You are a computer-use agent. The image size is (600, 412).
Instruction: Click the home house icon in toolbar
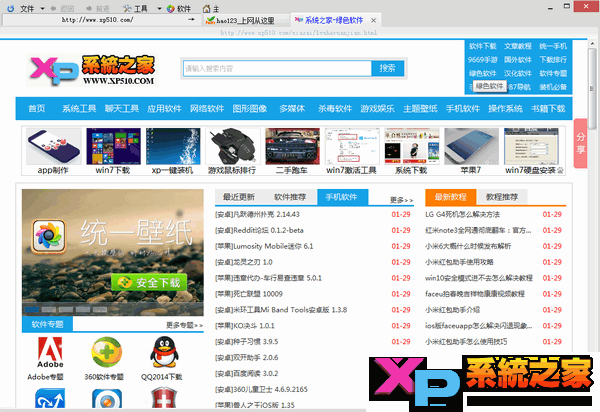coord(206,8)
